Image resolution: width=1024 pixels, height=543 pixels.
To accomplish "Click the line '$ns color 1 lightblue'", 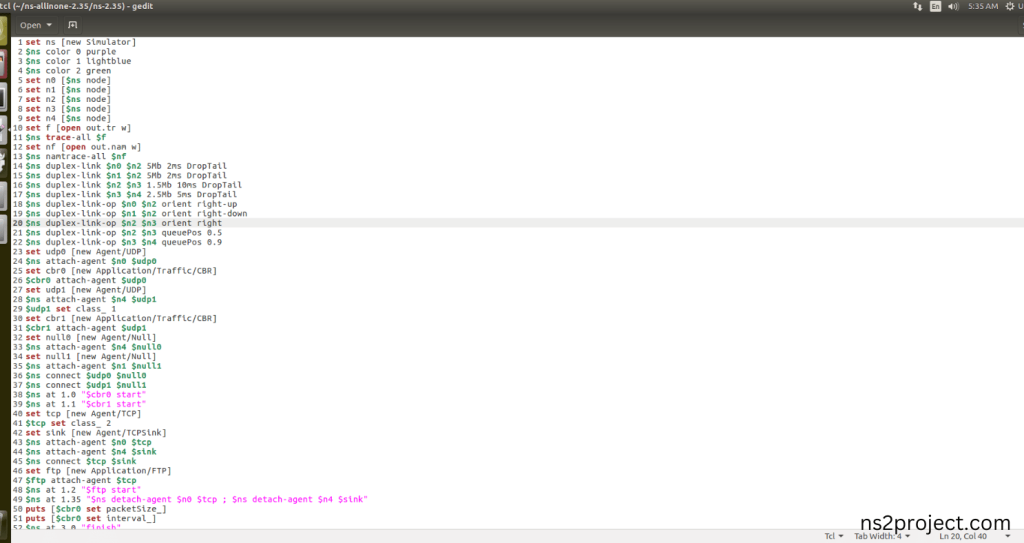I will click(78, 61).
